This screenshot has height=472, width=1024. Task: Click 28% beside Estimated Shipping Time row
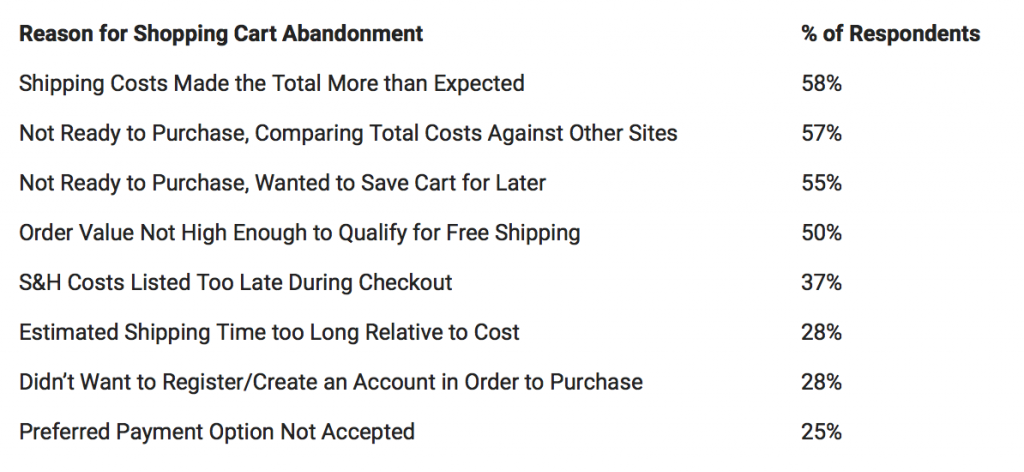pos(822,332)
